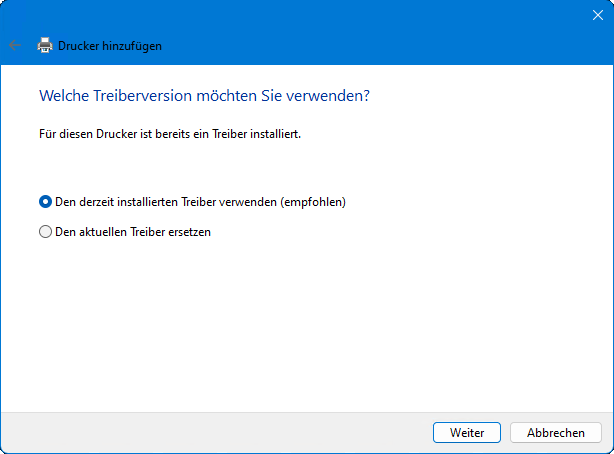Choose the Den aktuellen Treiber ersetzen radio circle
614x454 pixels.
tap(45, 232)
